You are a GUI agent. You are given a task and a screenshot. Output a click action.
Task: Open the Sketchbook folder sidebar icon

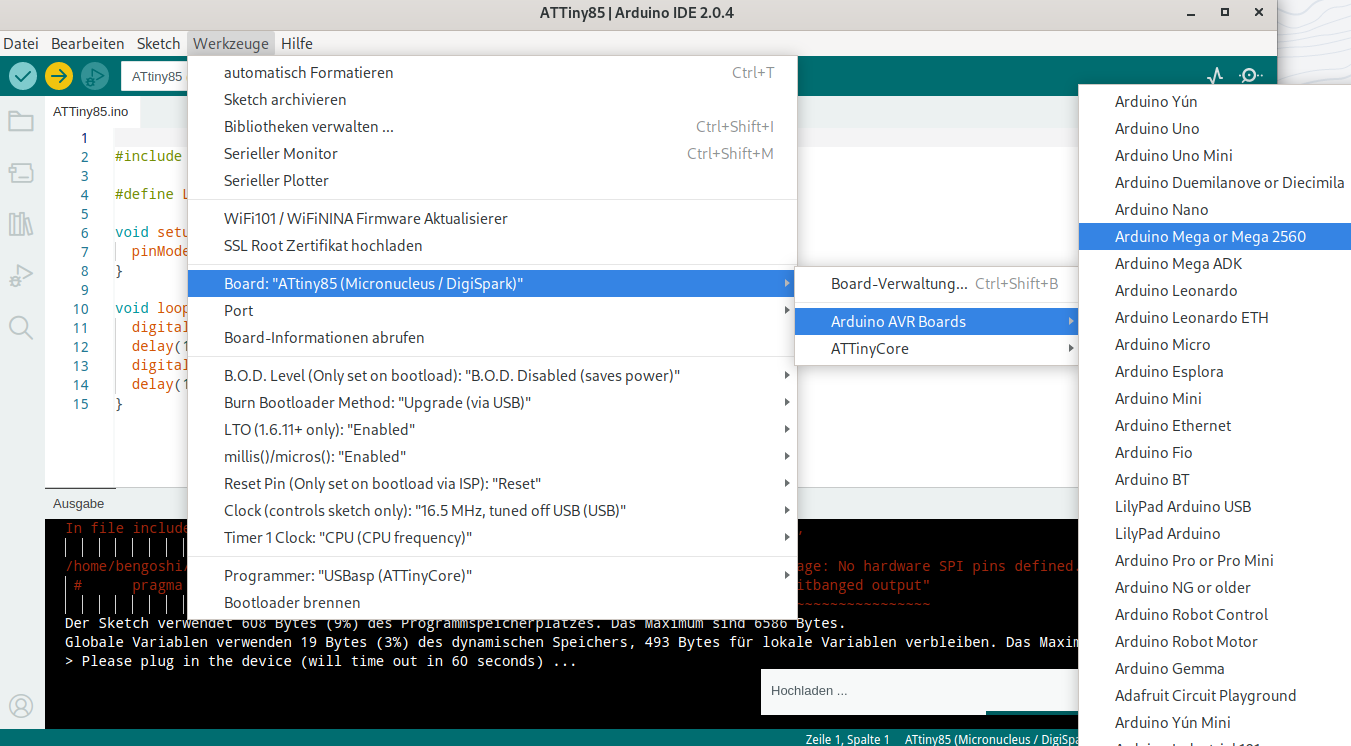pyautogui.click(x=21, y=122)
